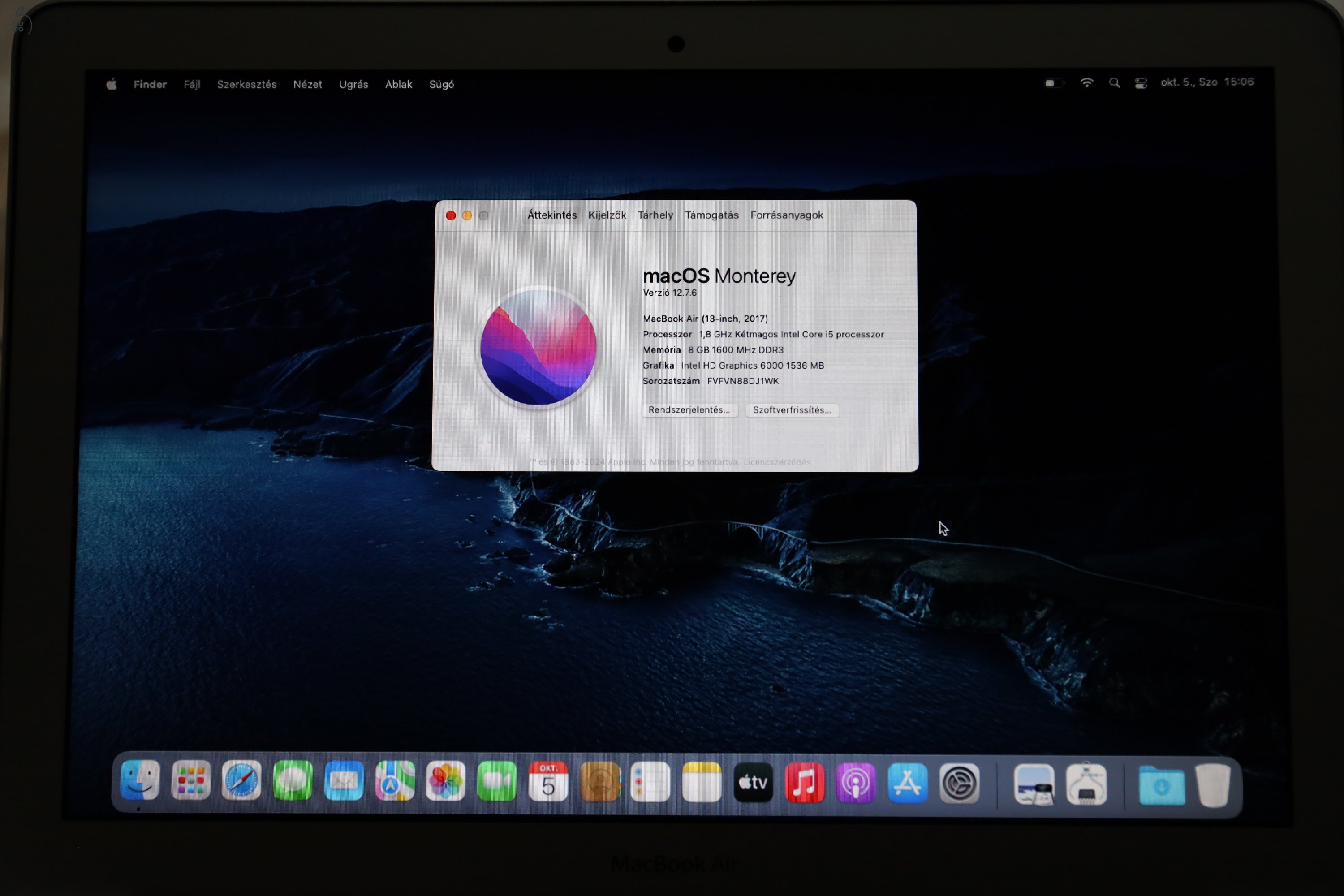Open the Apple menu
Screen dimensions: 1344x896
(112, 85)
